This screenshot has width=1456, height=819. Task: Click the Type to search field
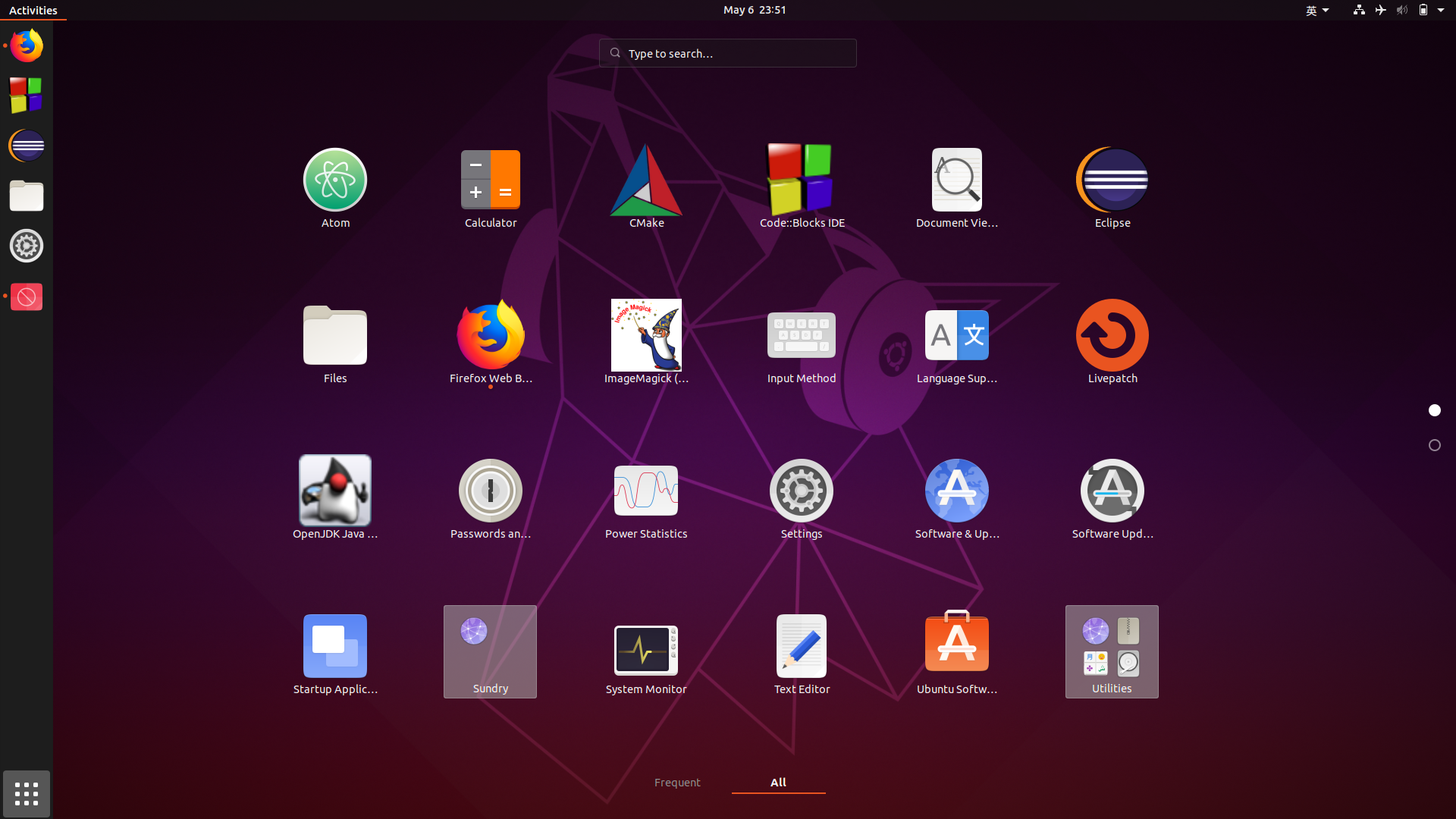click(x=728, y=53)
